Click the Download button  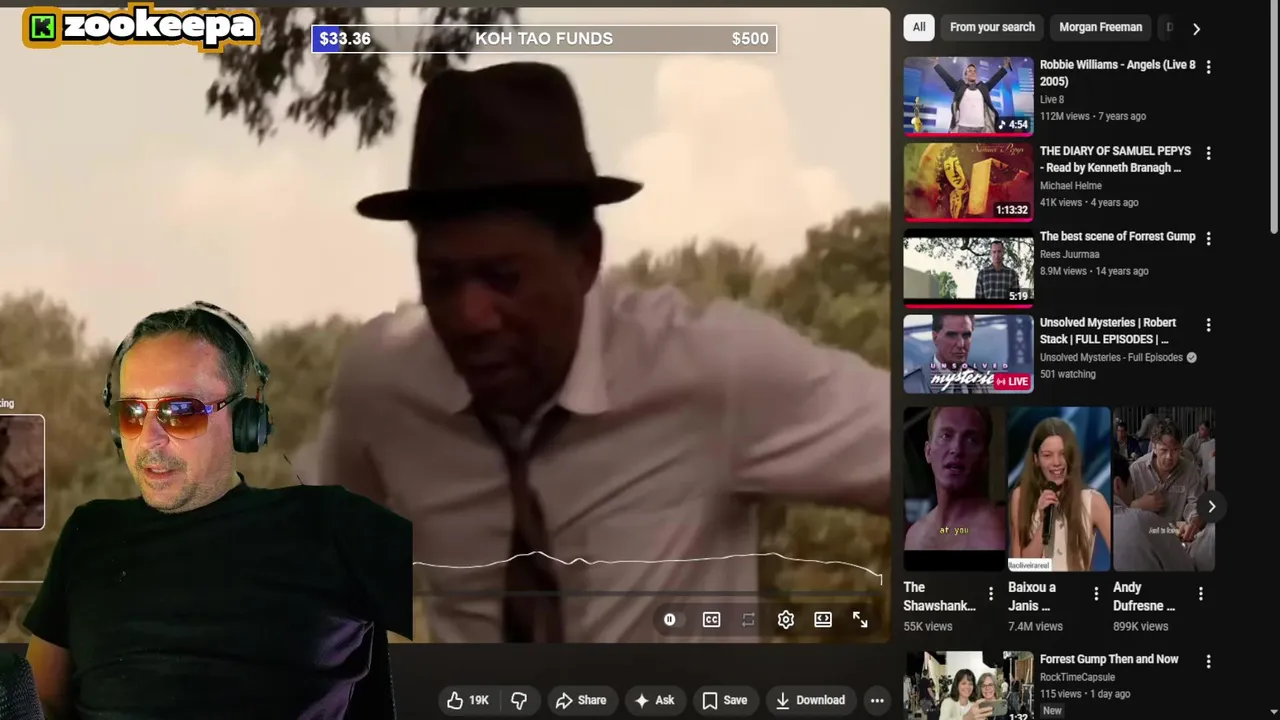pyautogui.click(x=810, y=700)
